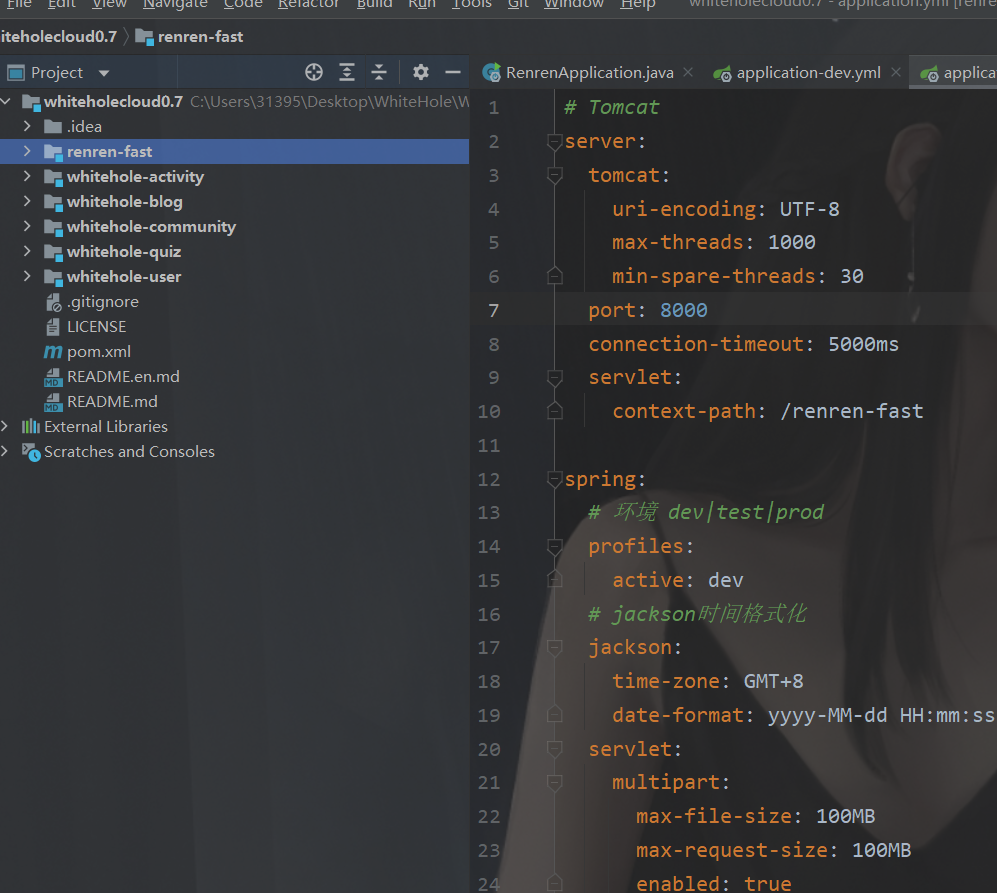Click the Markdown icon beside README.md
Screen dimensions: 997x893
(x=53, y=402)
